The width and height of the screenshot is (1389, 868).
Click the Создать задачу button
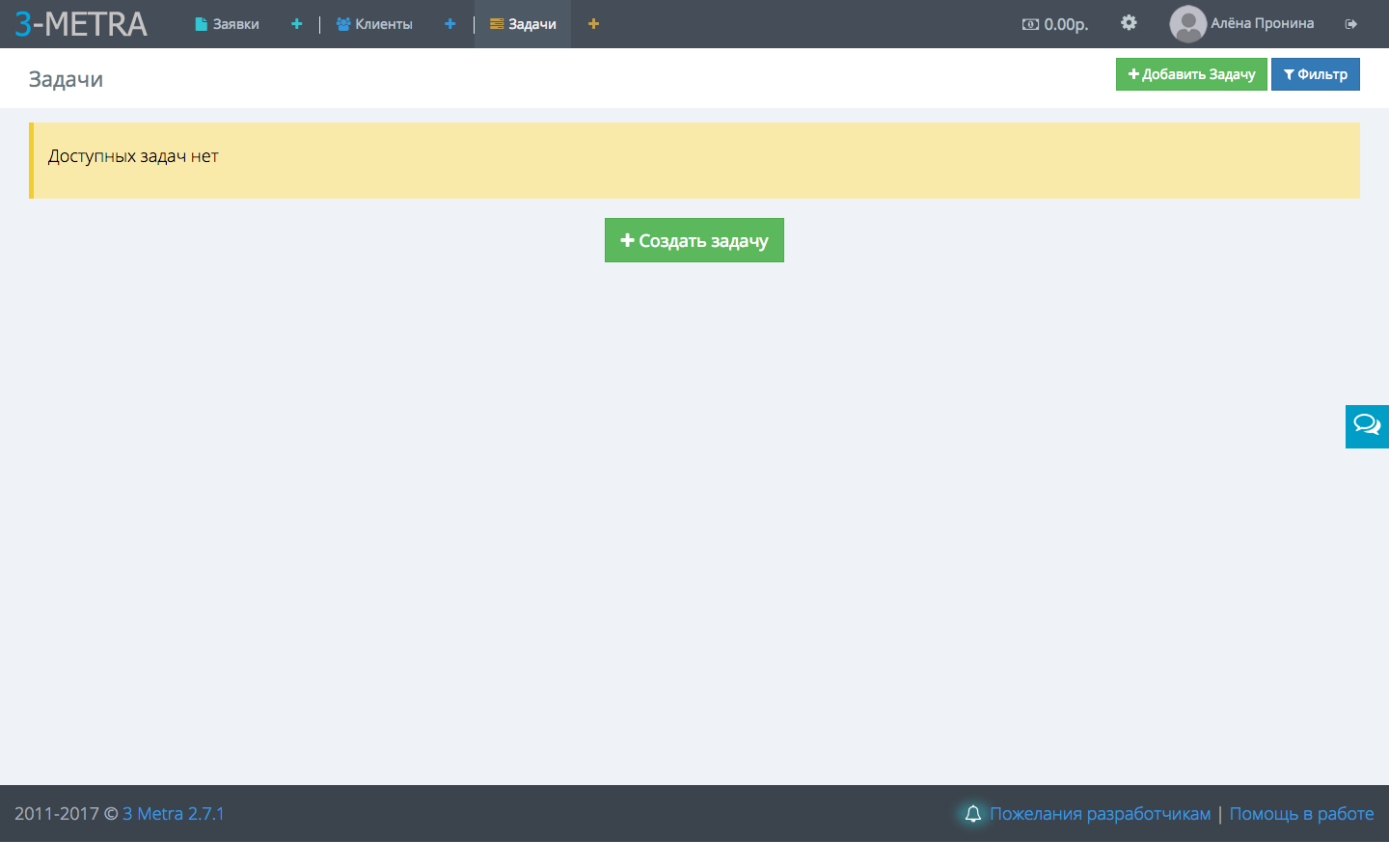click(x=694, y=240)
